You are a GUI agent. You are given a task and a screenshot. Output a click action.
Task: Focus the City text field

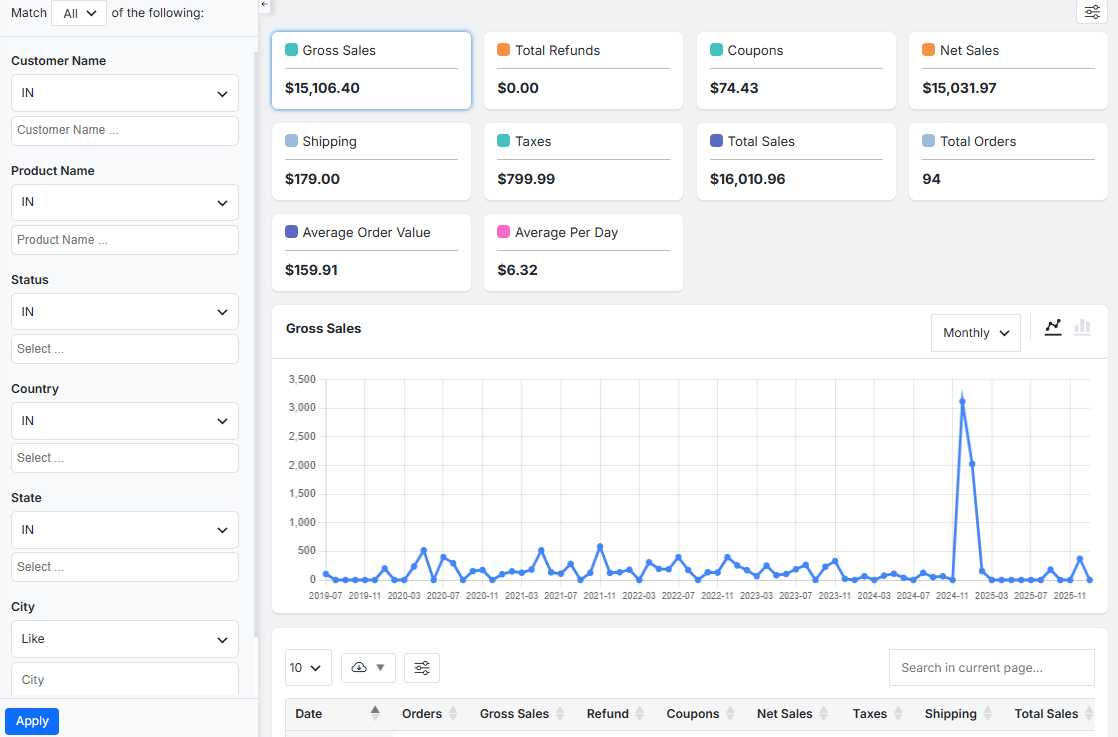pyautogui.click(x=125, y=680)
